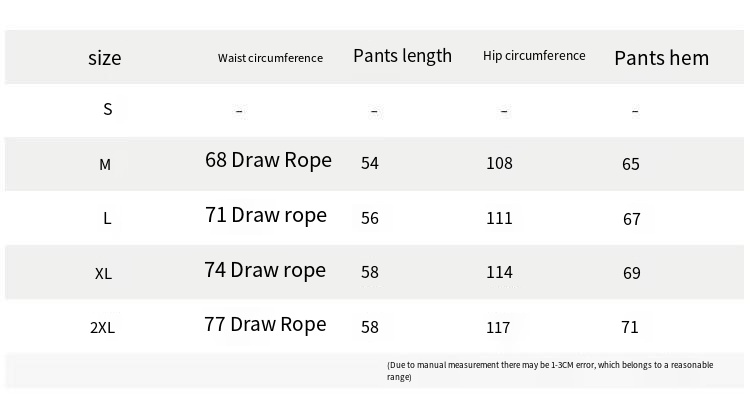Select the 2XL size row label
750x394 pixels.
pyautogui.click(x=102, y=328)
